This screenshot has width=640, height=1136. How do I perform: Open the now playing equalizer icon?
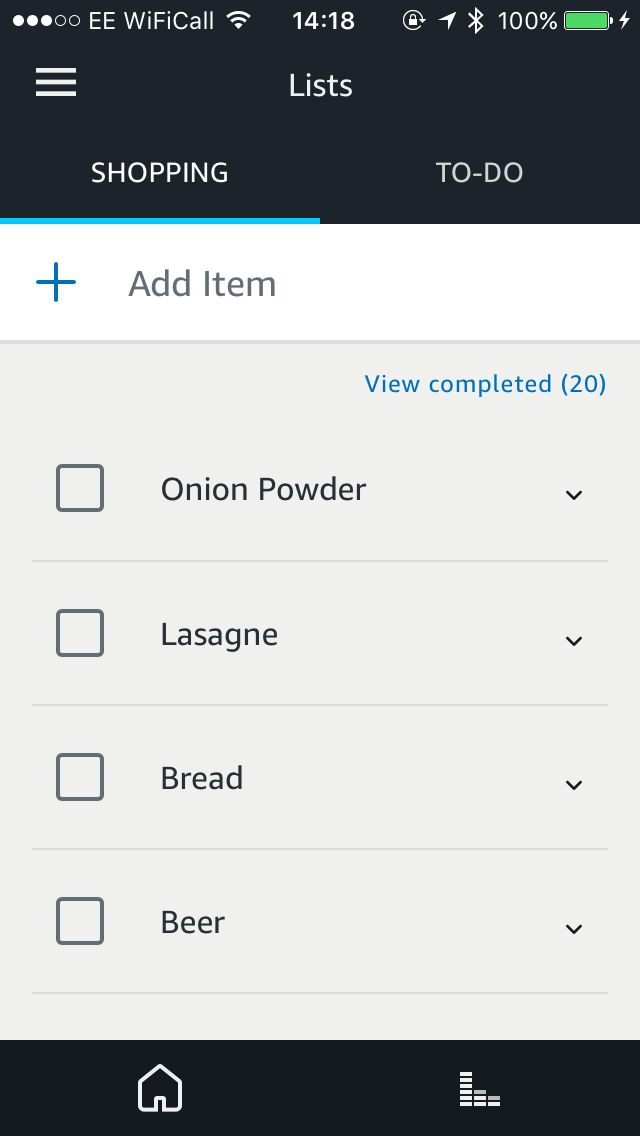[480, 1088]
